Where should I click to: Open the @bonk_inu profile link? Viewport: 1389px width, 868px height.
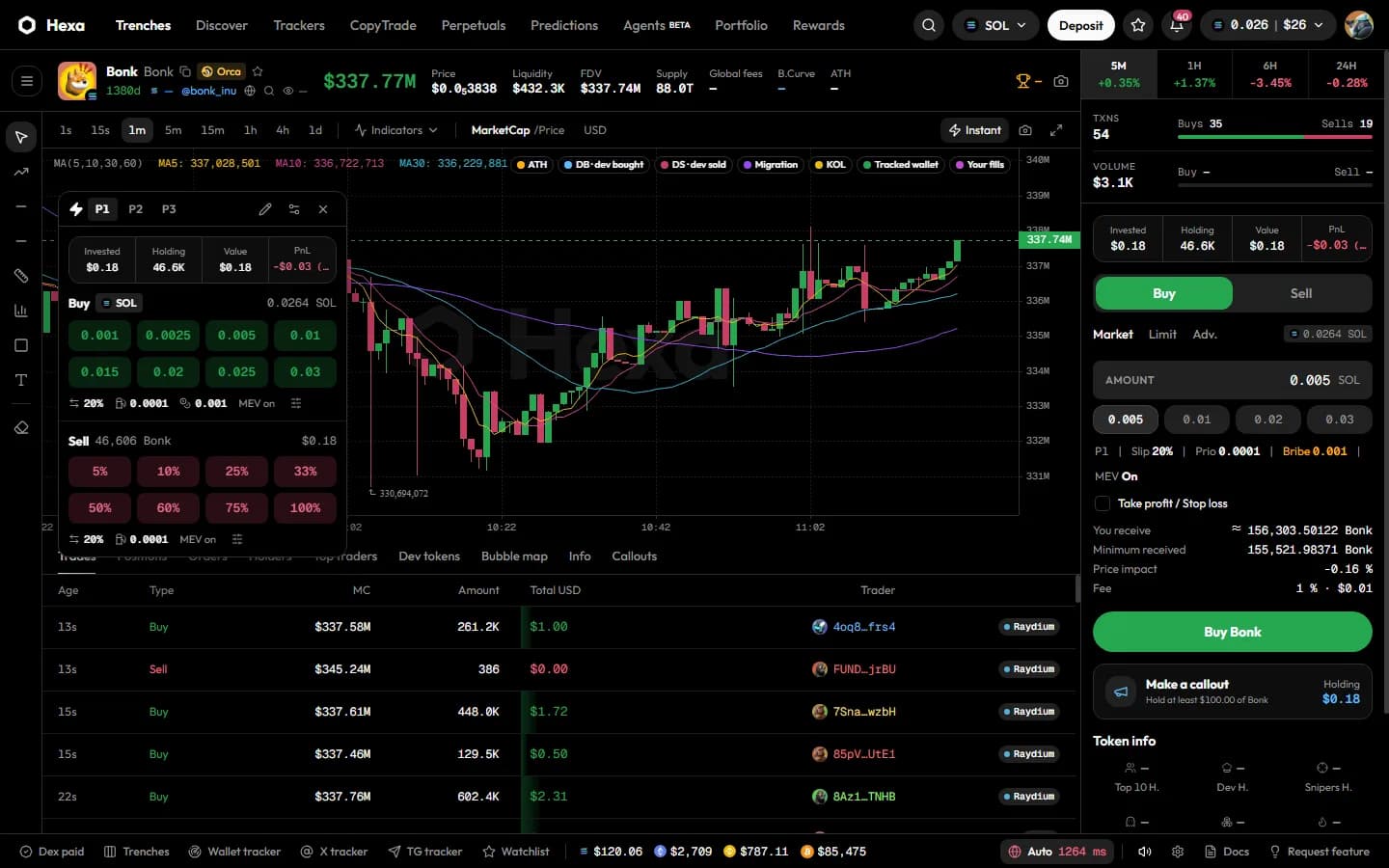[209, 91]
